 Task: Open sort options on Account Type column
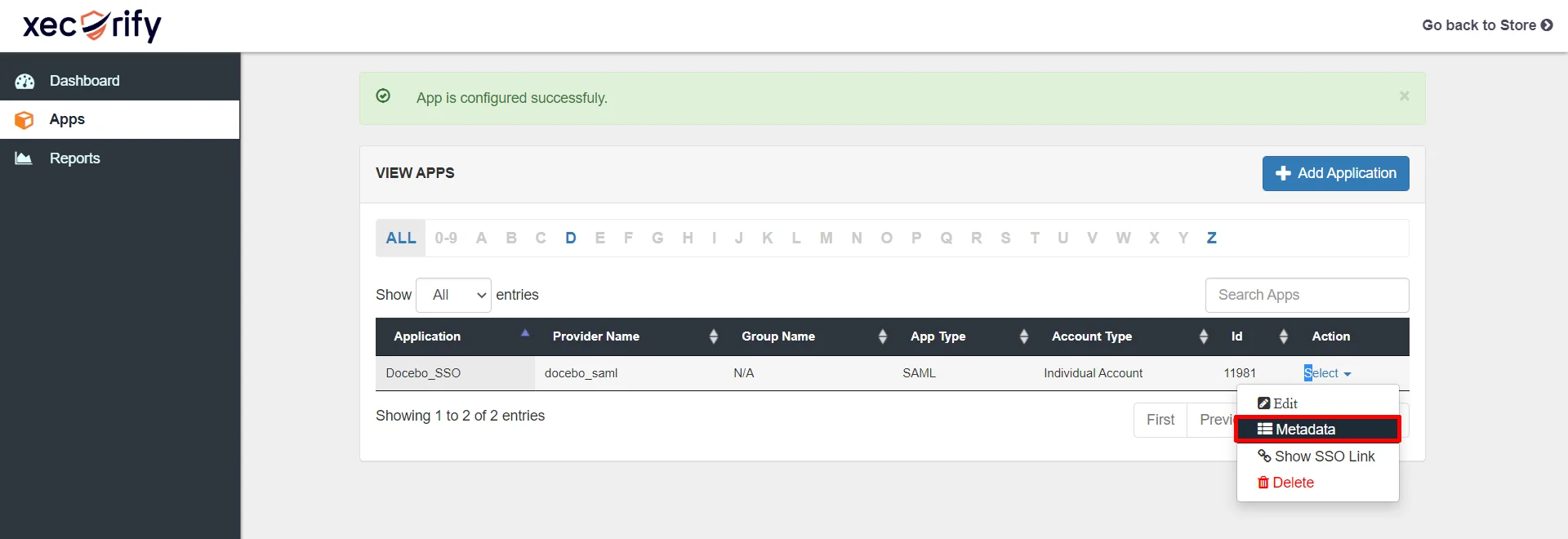(1203, 336)
